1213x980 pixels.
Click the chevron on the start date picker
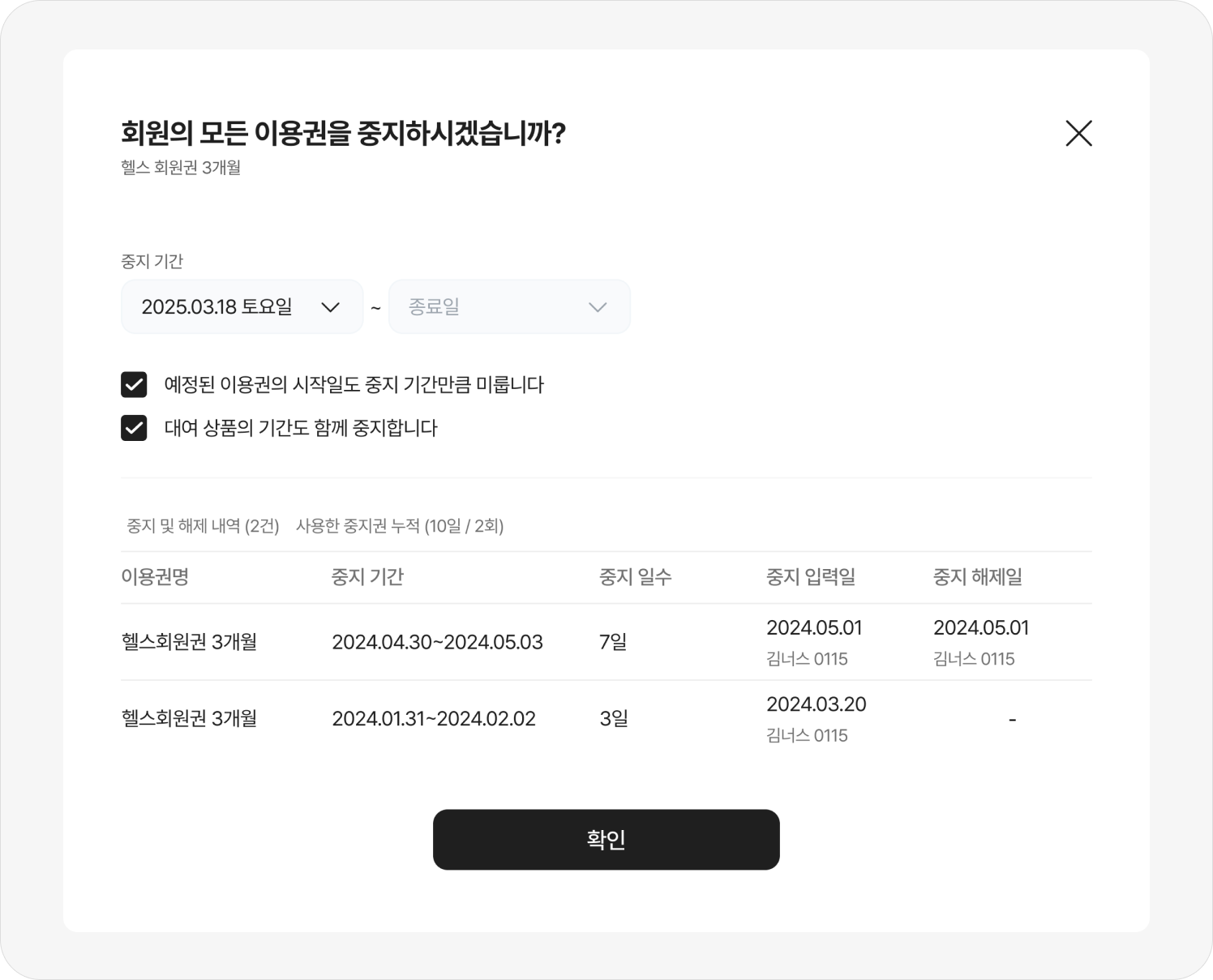(x=330, y=307)
